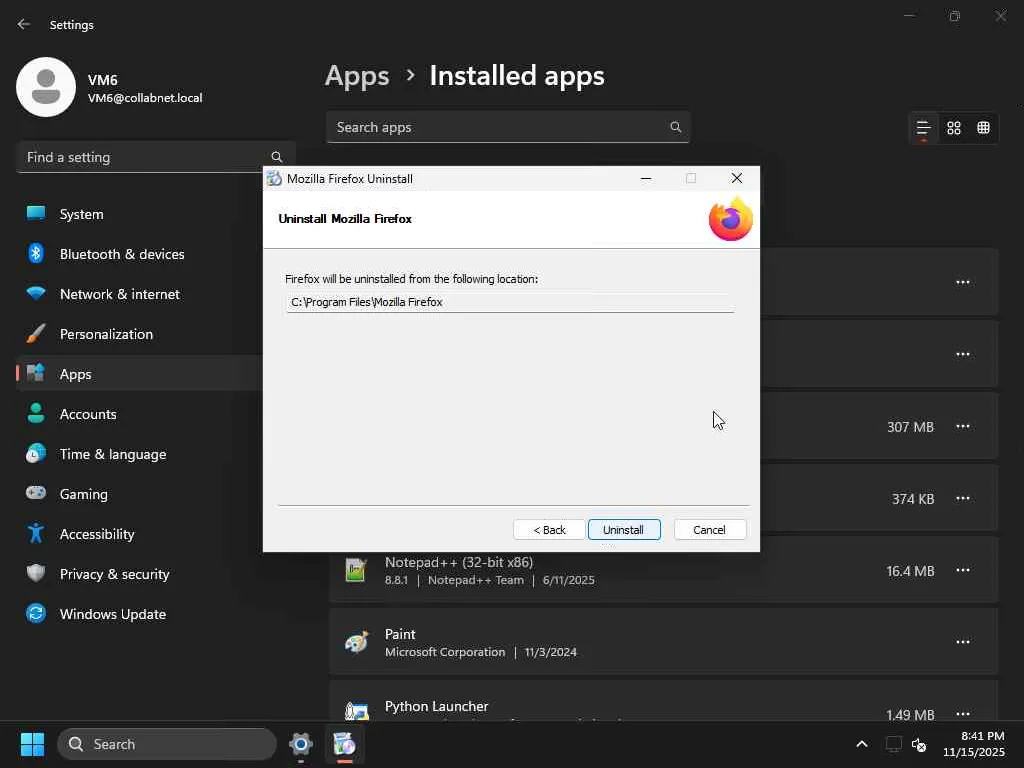Click the Search apps field

click(x=500, y=127)
